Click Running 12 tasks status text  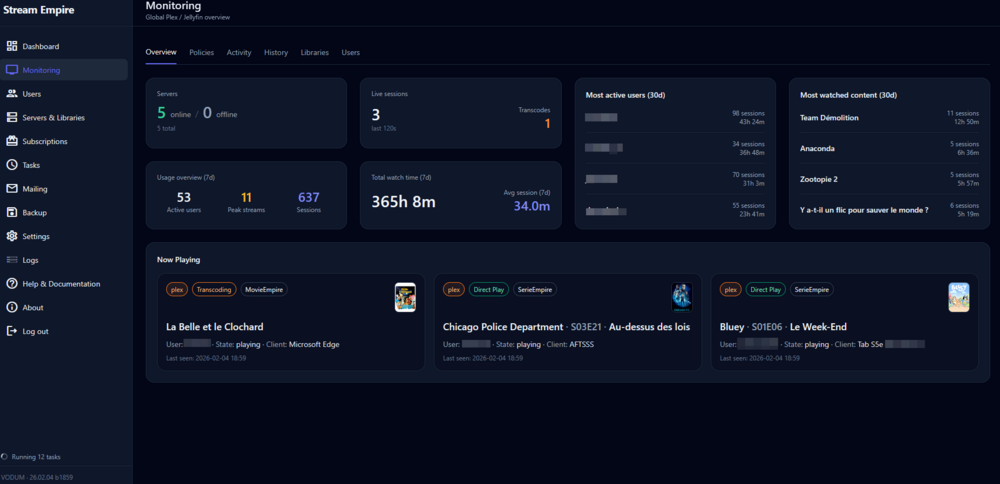pos(36,457)
